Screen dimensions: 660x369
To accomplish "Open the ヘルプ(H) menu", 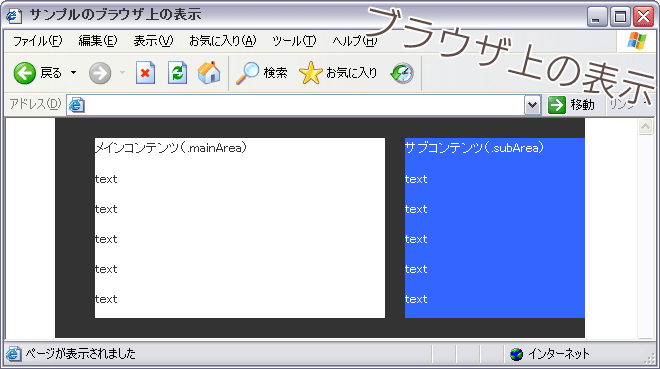I will click(354, 41).
